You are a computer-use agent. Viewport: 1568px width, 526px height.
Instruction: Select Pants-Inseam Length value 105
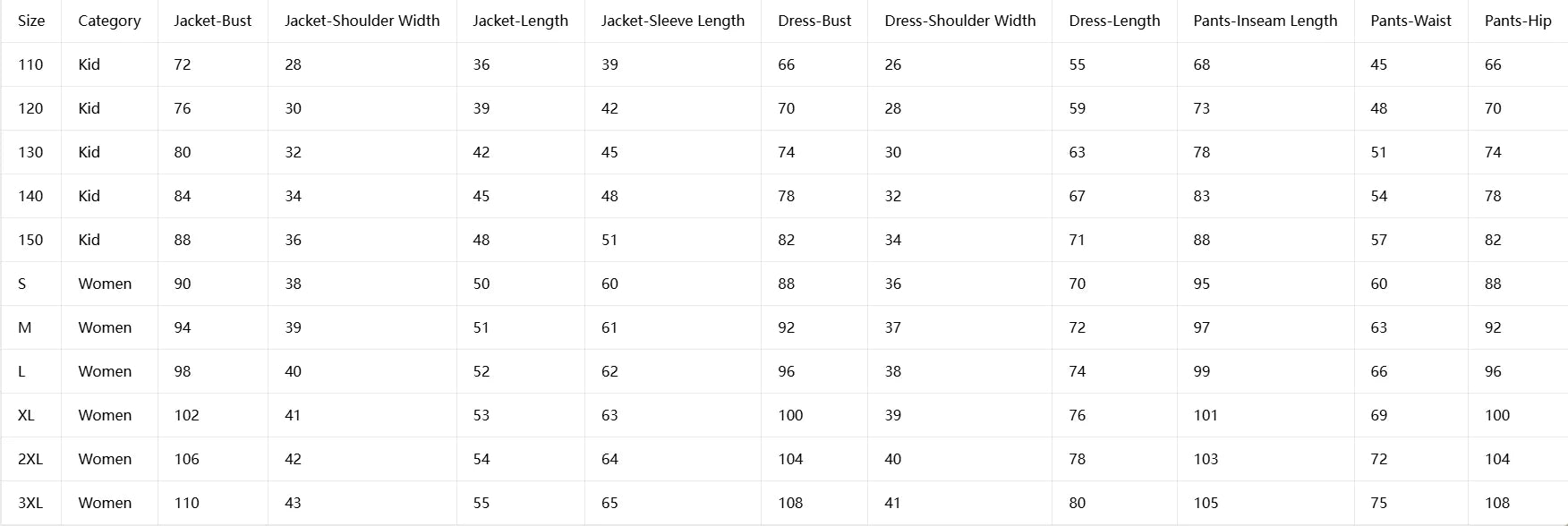(x=1265, y=503)
